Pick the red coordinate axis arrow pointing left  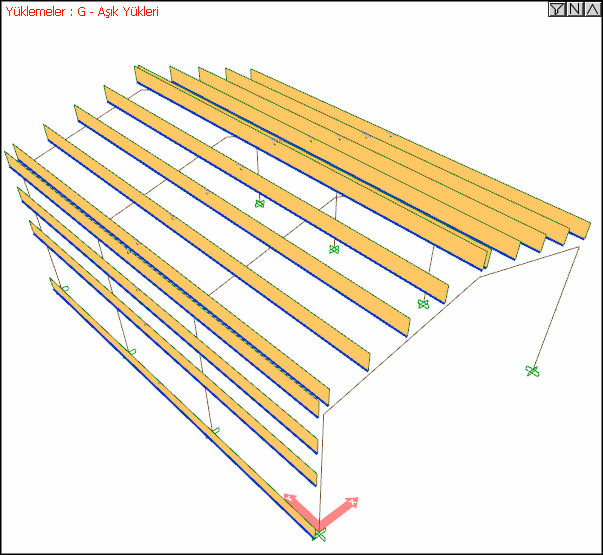[x=302, y=511]
